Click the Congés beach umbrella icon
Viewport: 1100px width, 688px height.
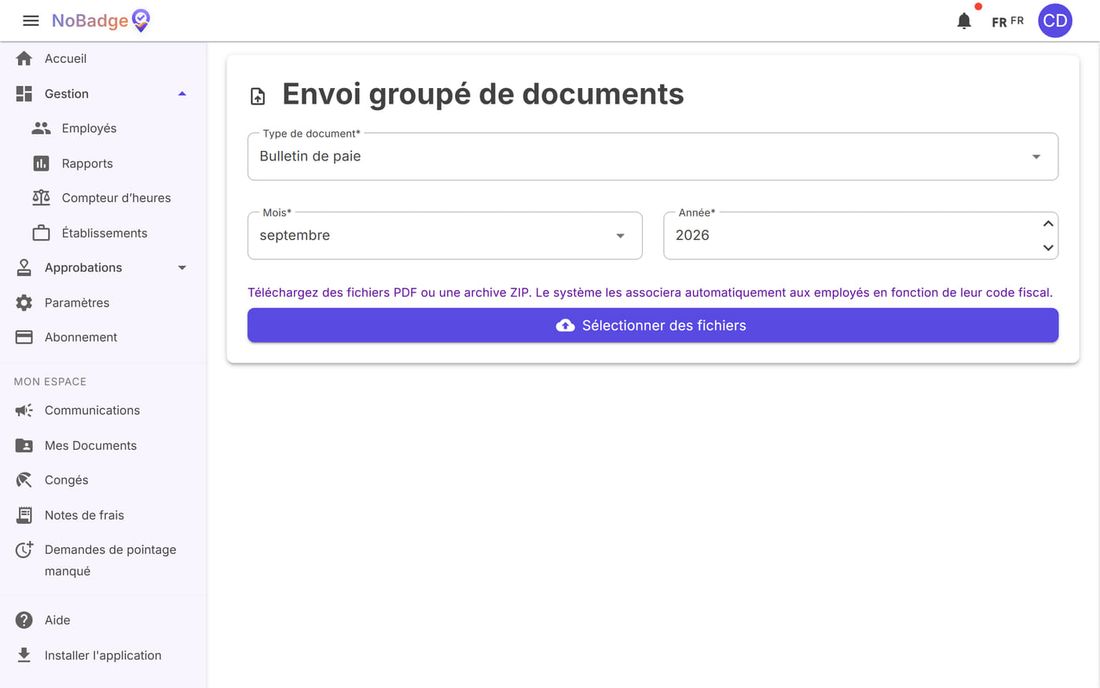point(24,480)
